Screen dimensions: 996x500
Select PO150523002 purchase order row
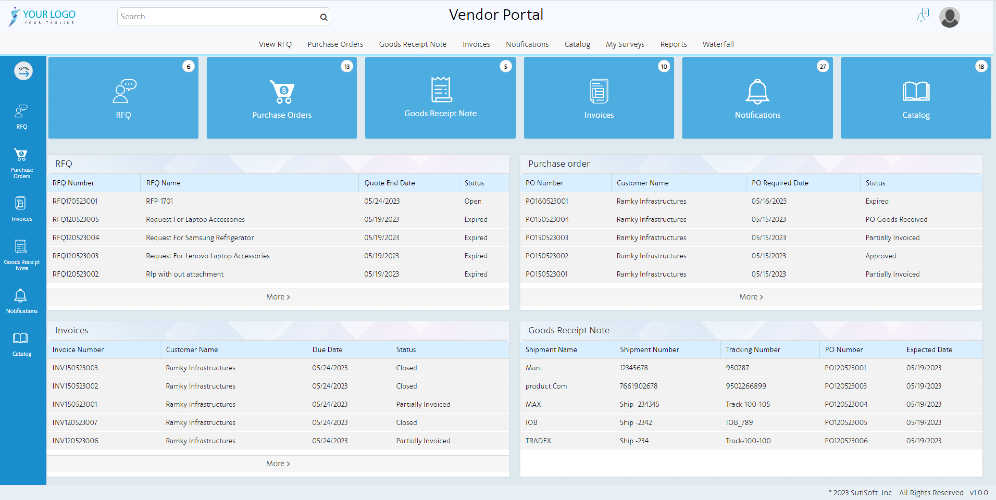(751, 256)
